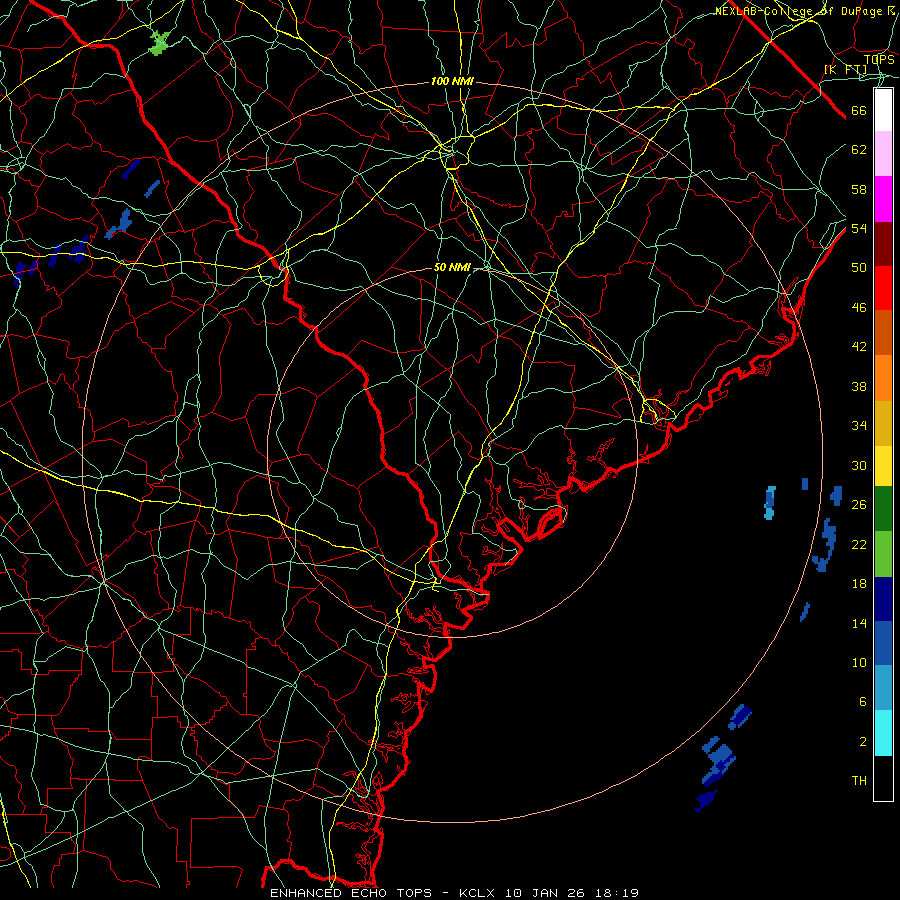Click the legend value '66'
This screenshot has width=900, height=900.
(x=859, y=111)
